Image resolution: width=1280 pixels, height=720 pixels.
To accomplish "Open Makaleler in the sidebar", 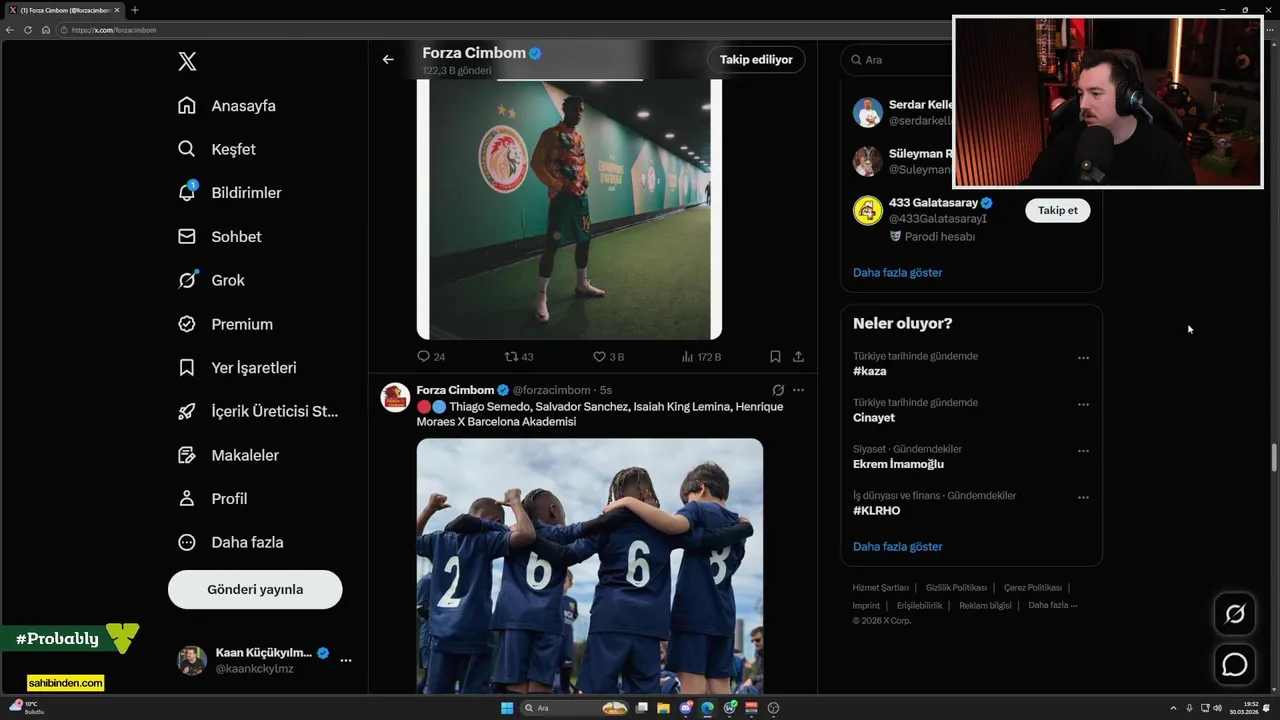I will (229, 455).
